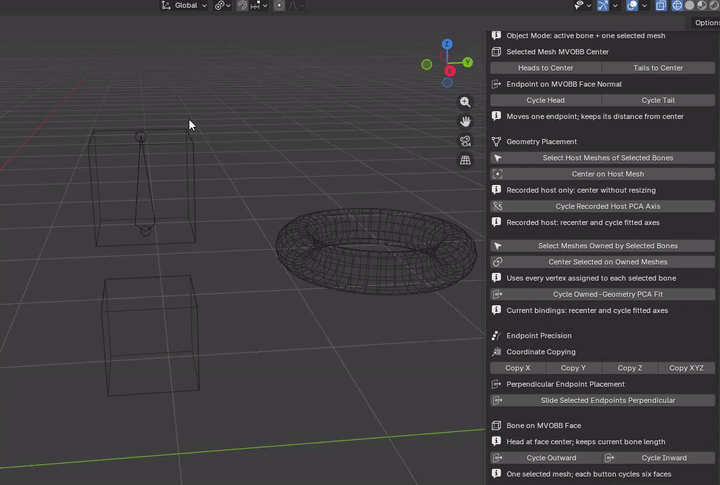
Task: Click the red X axis gizmo handle
Action: pyautogui.click(x=450, y=71)
